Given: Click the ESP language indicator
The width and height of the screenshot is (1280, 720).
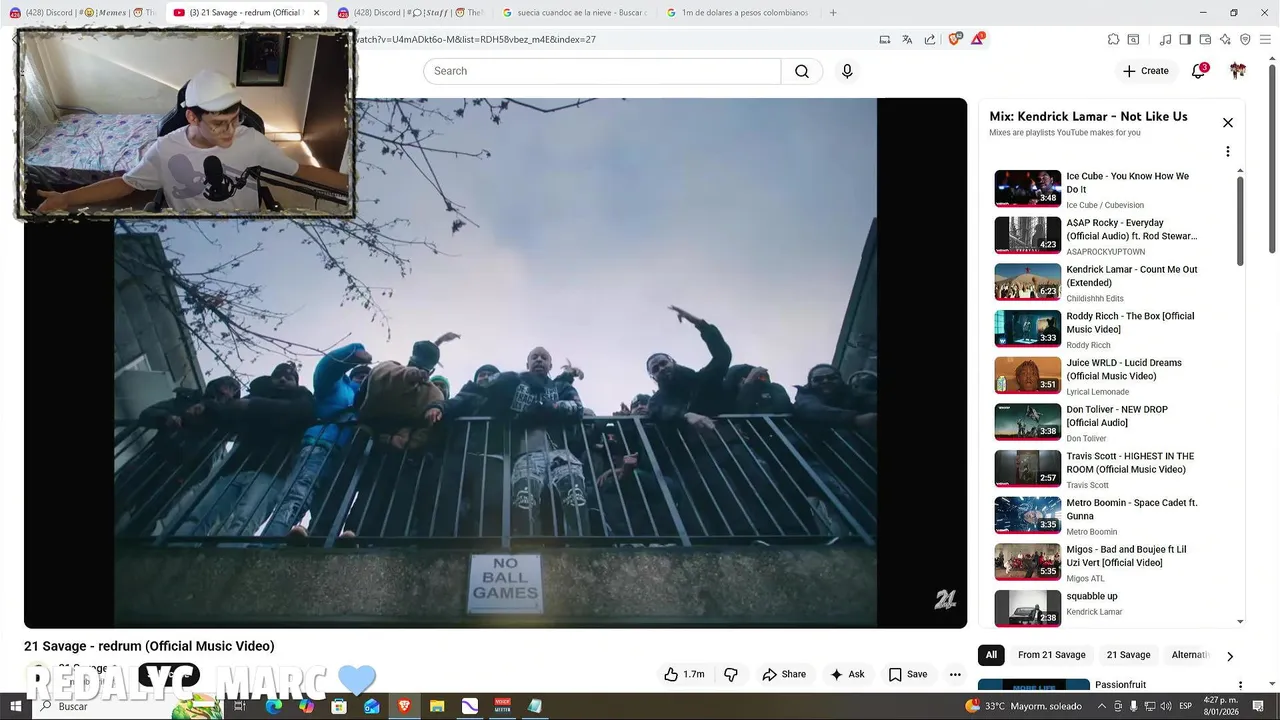Looking at the screenshot, I should (1186, 706).
